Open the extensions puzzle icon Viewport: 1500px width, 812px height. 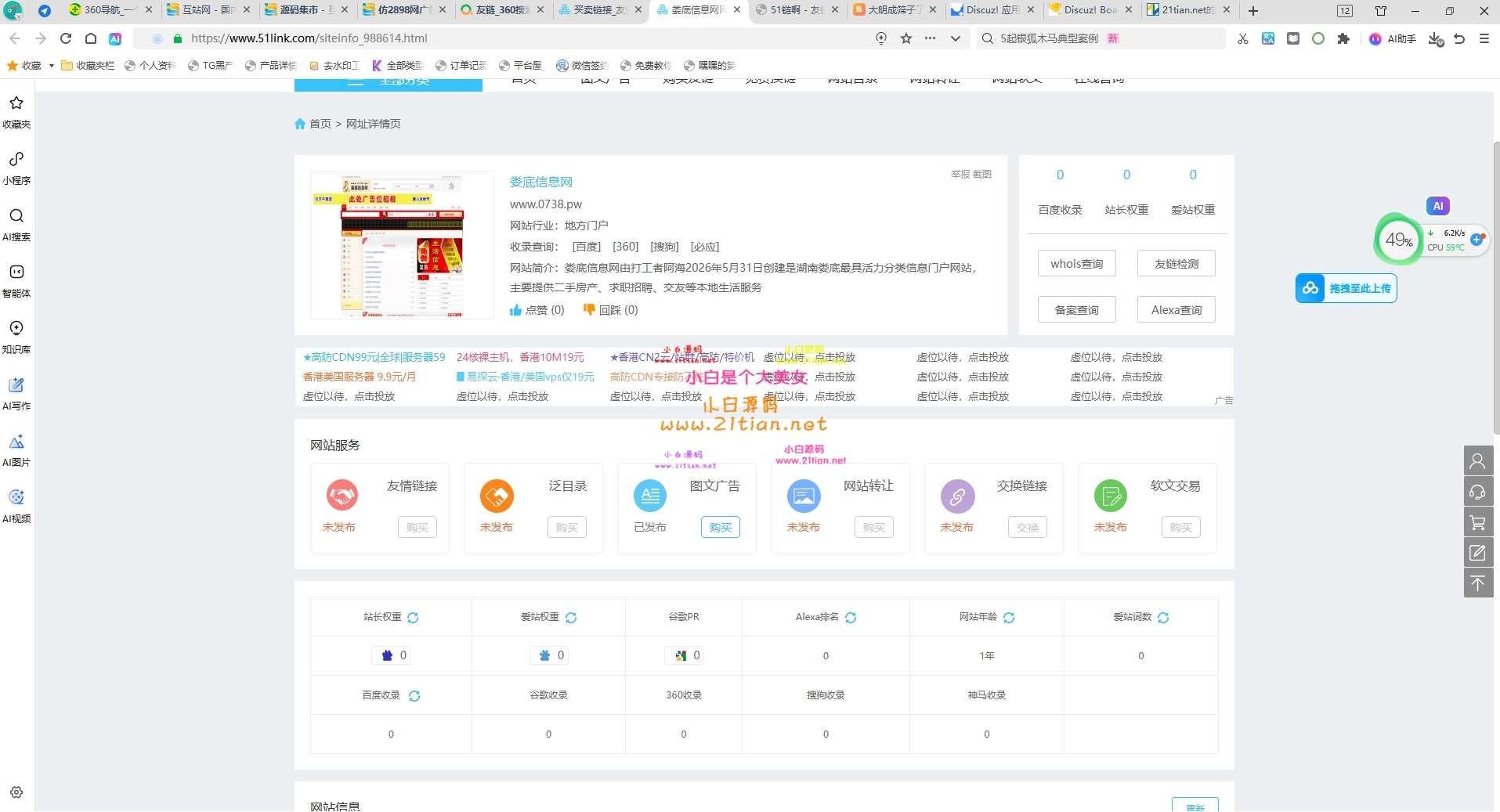click(1344, 38)
